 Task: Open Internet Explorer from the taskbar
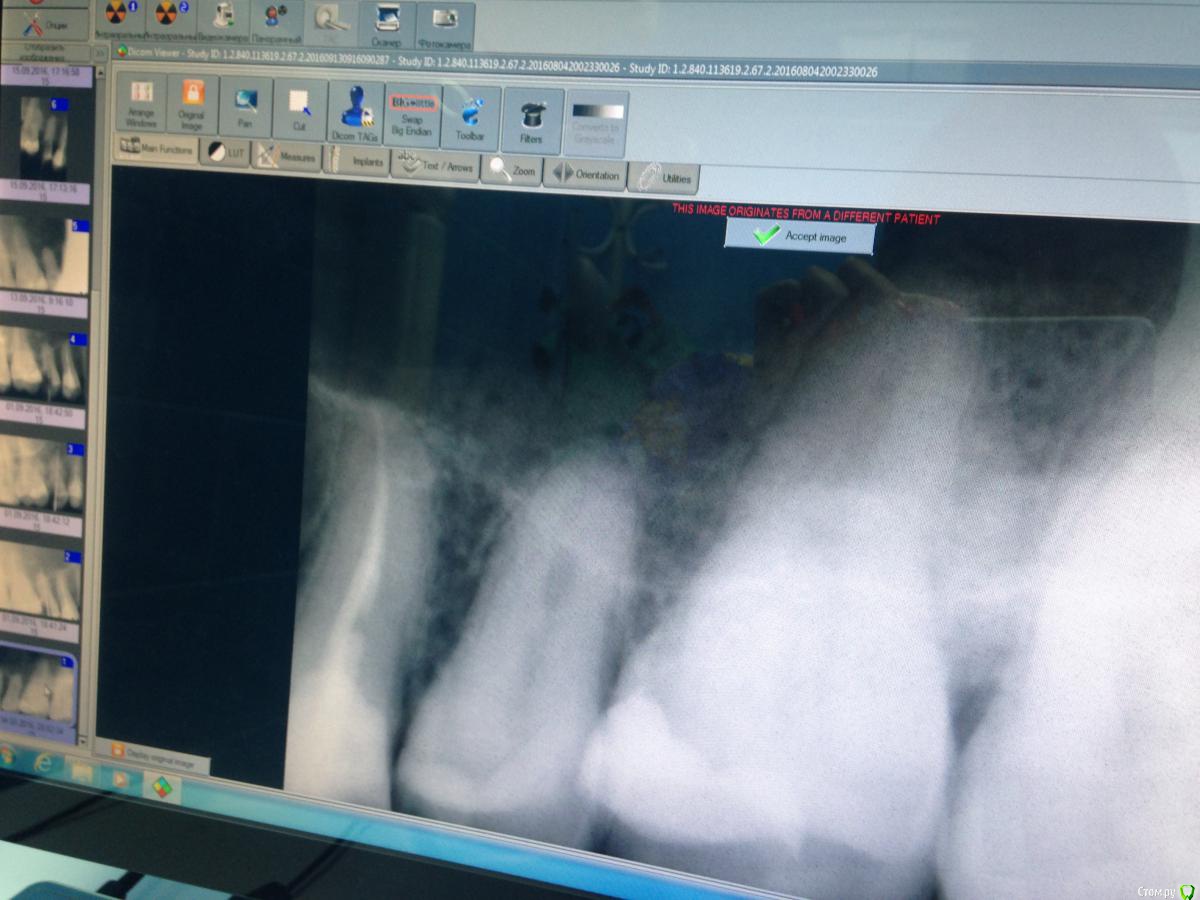pyautogui.click(x=42, y=763)
